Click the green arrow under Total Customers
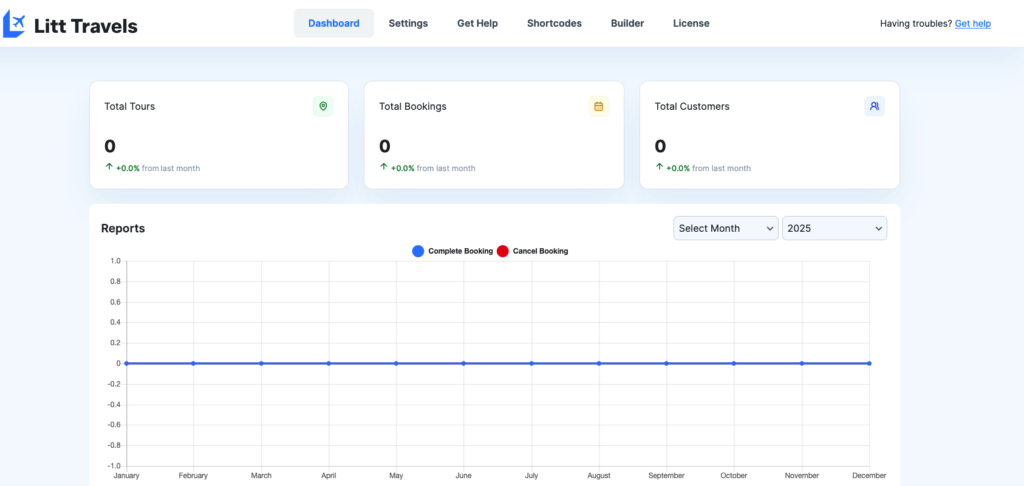 click(x=660, y=167)
